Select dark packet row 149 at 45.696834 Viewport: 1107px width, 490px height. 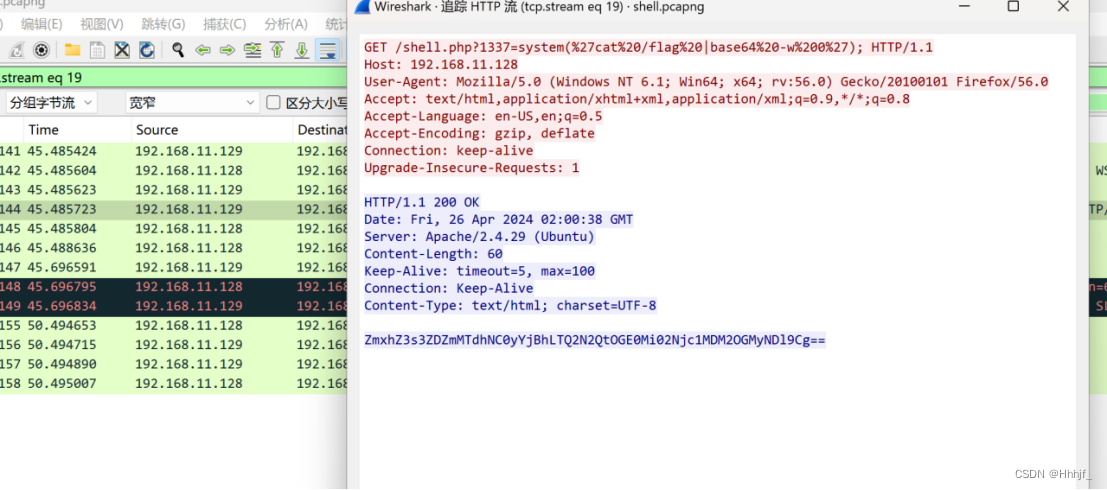pos(173,306)
